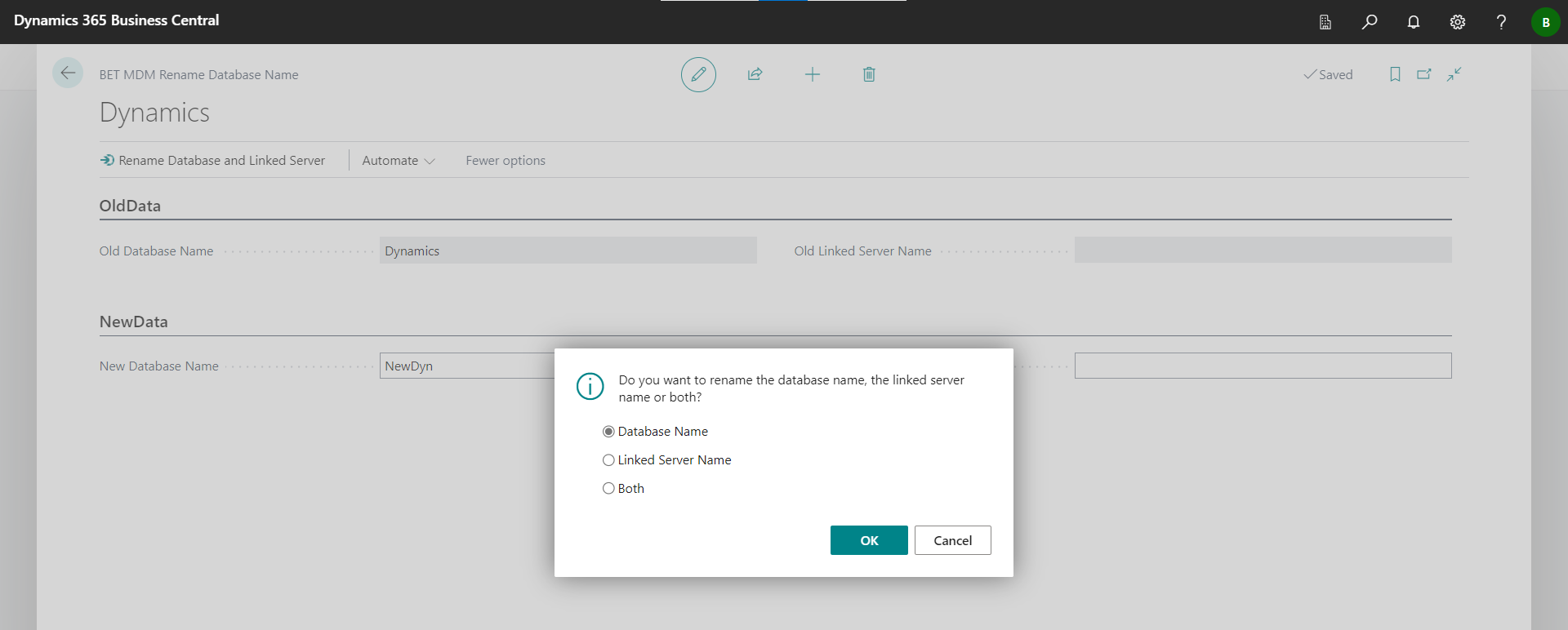Click the plus icon to create new
The image size is (1568, 630).
[x=812, y=74]
